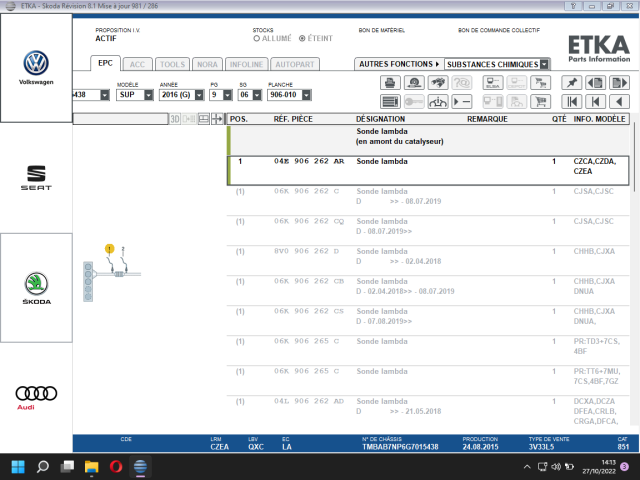
Task: Click the previous group arrow with bar
Action: 595,102
